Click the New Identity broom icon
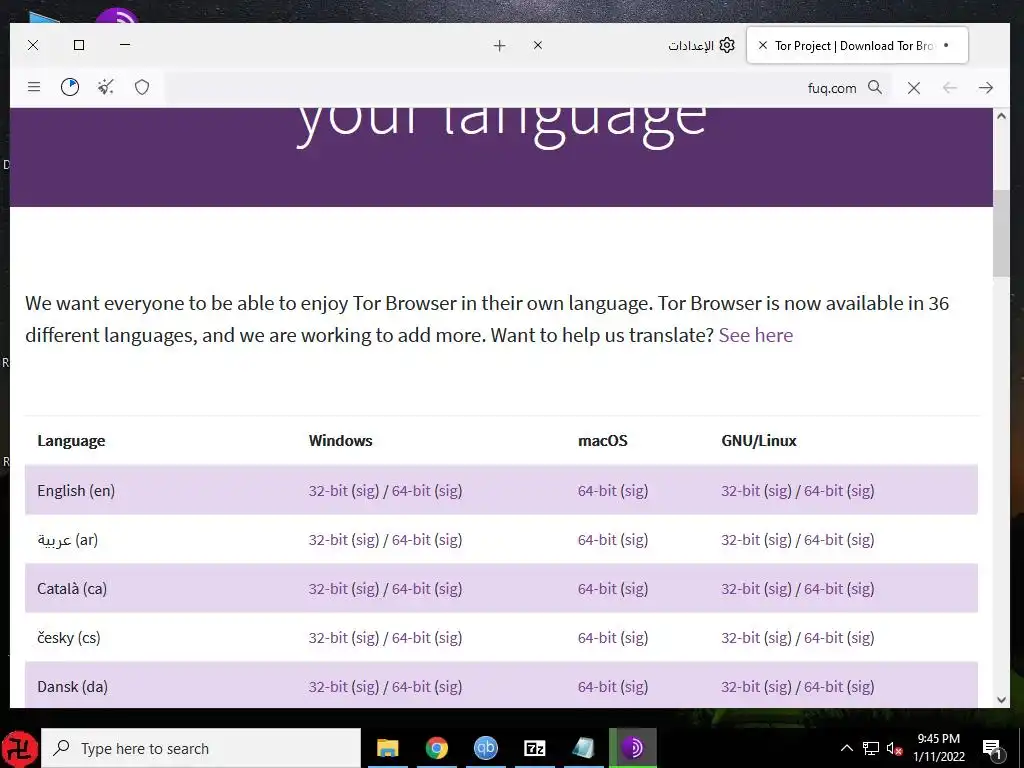1024x768 pixels. pos(106,87)
